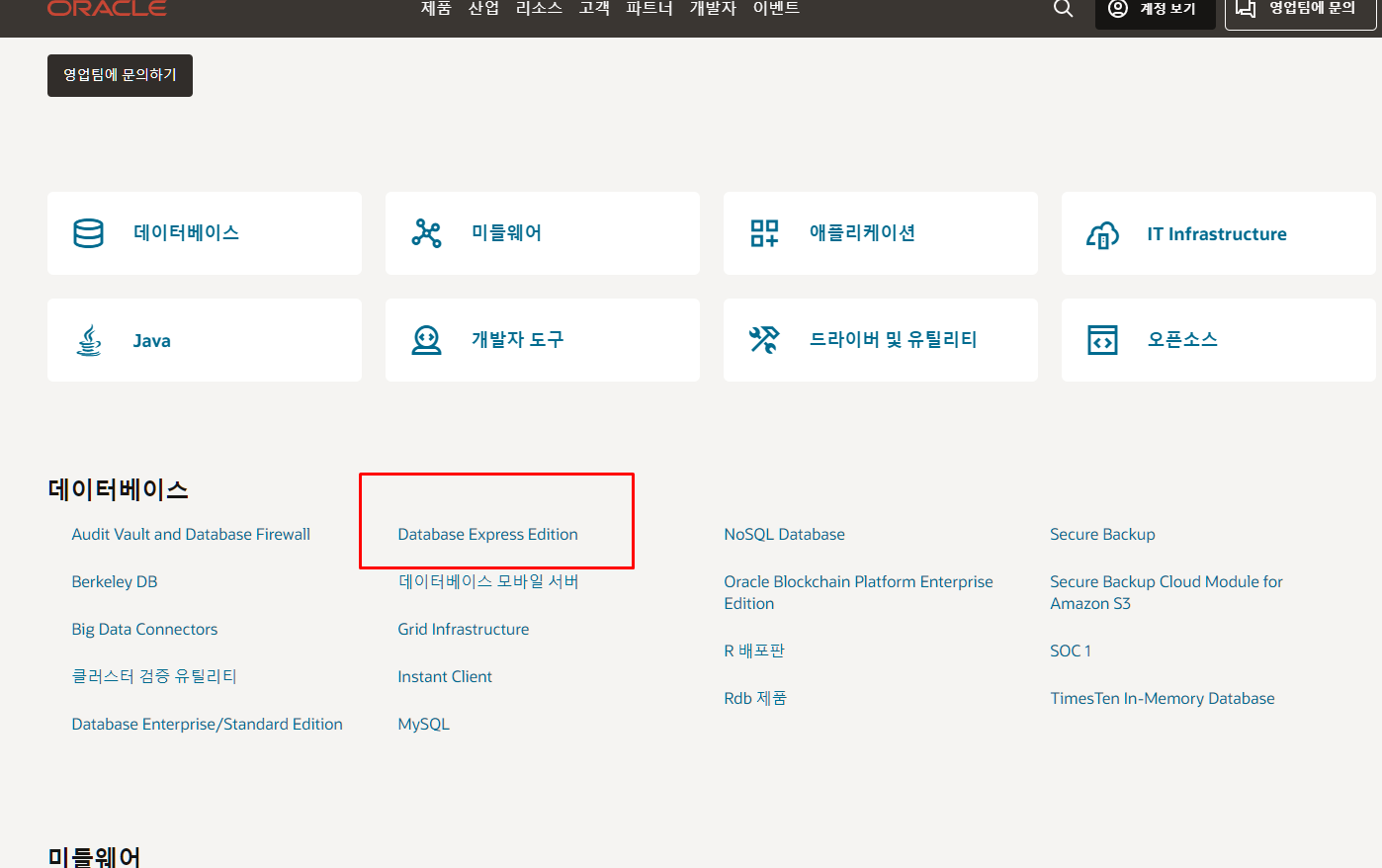Select the 데이터베이스 category card
This screenshot has width=1382, height=868.
[205, 233]
